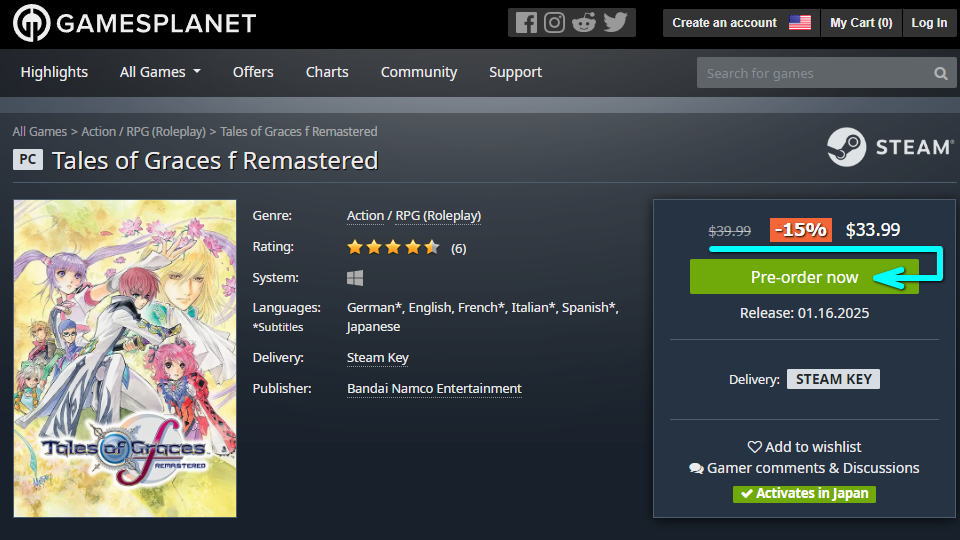This screenshot has width=960, height=540.
Task: Click Action / RPG (Roleplay) breadcrumb
Action: point(143,132)
